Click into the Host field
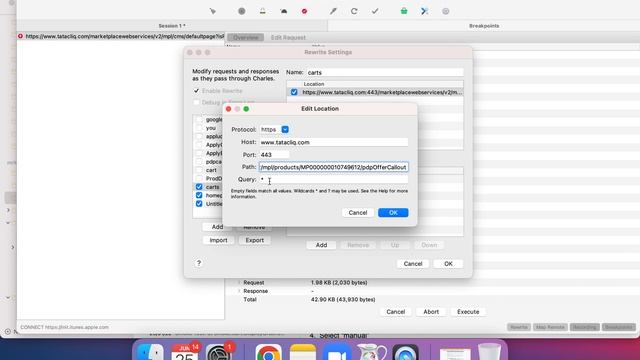 point(333,142)
